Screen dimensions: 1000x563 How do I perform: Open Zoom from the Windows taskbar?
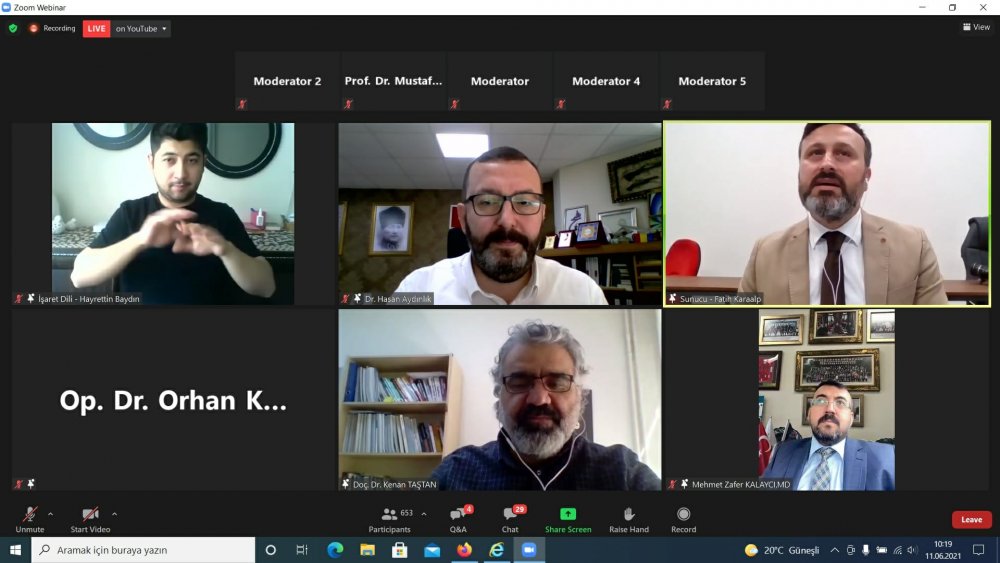tap(529, 550)
